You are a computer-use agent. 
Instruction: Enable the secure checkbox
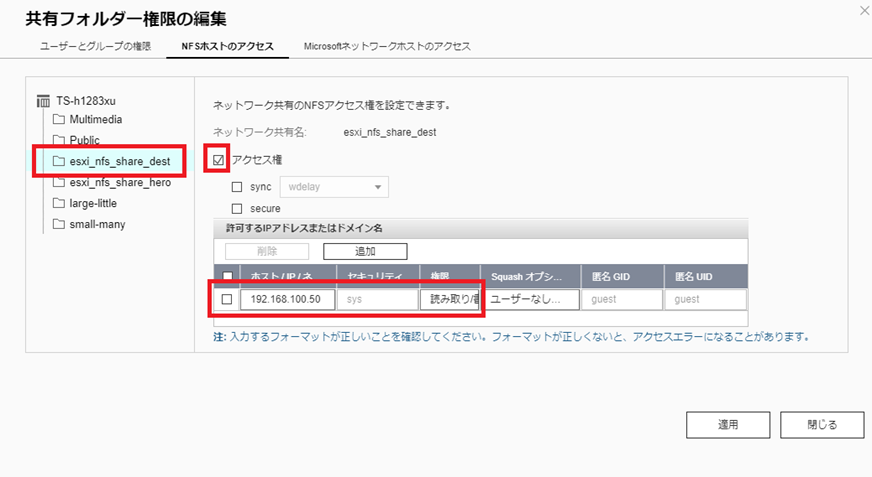click(x=237, y=209)
